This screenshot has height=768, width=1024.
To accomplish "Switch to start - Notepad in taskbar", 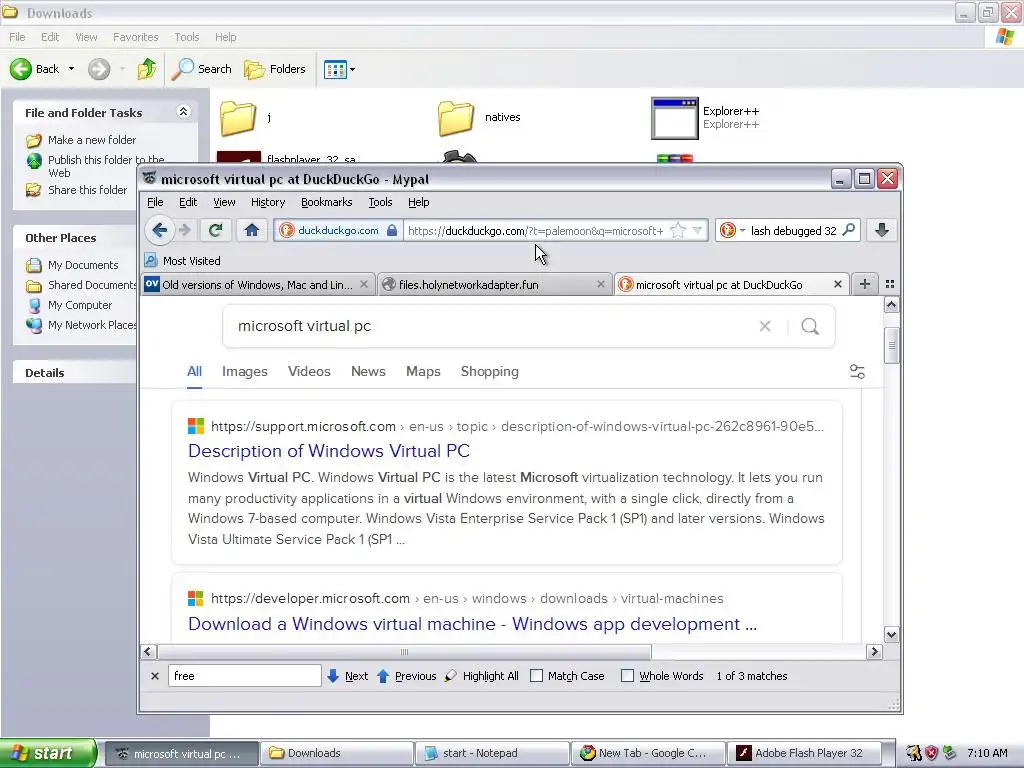I will tap(492, 753).
